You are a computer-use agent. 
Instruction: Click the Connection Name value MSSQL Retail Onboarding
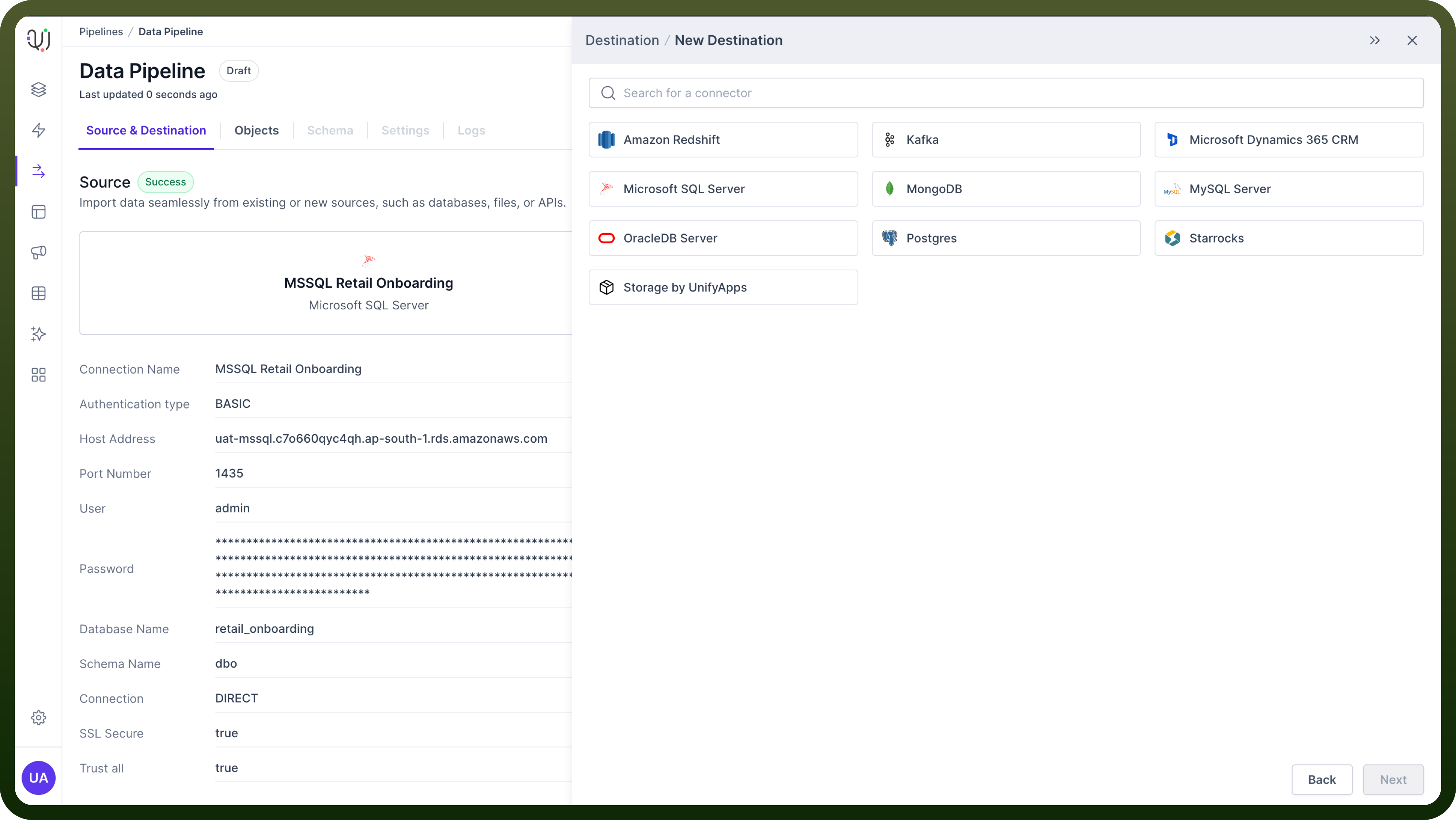pos(288,369)
